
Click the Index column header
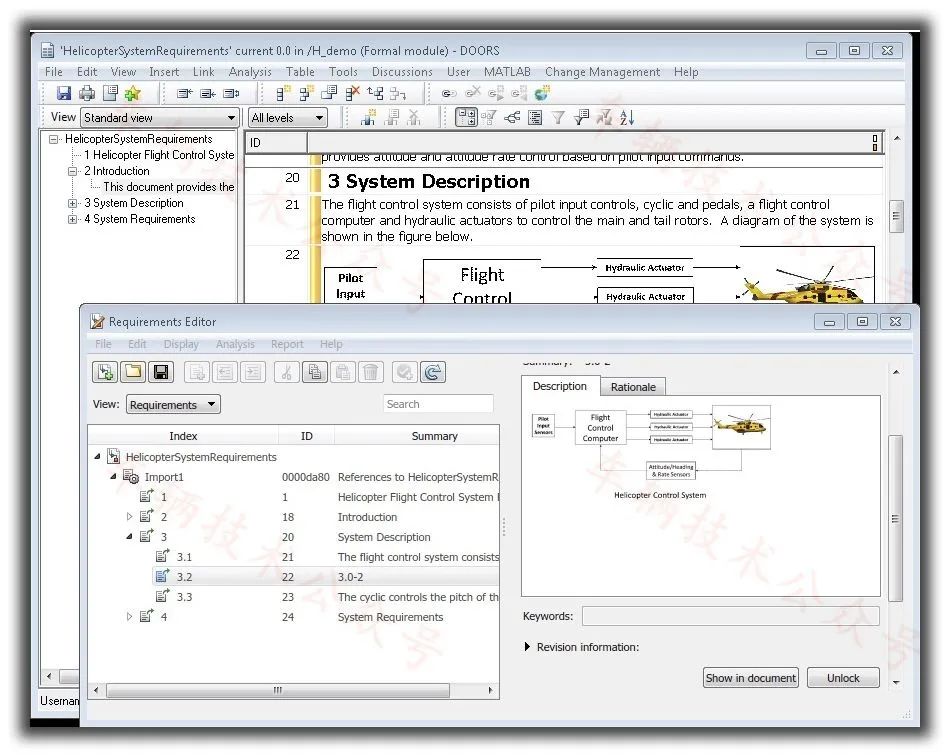pyautogui.click(x=183, y=436)
